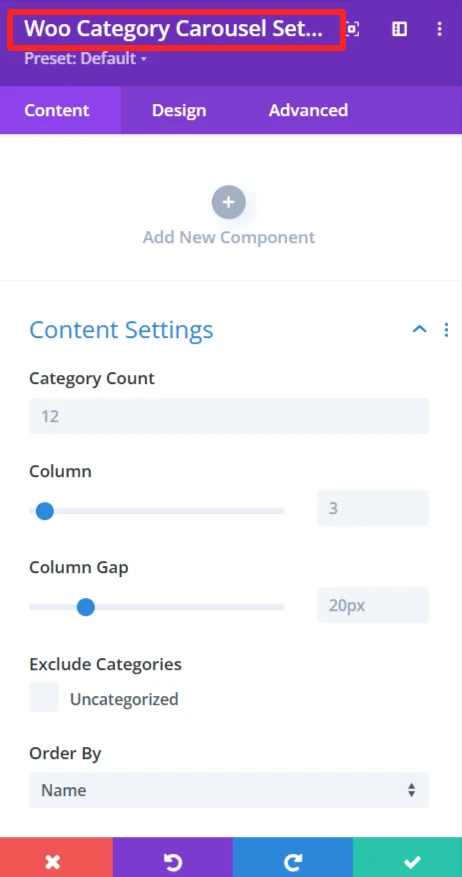The height and width of the screenshot is (877, 462).
Task: Check the Uncategorized exclude checkbox
Action: [x=44, y=697]
